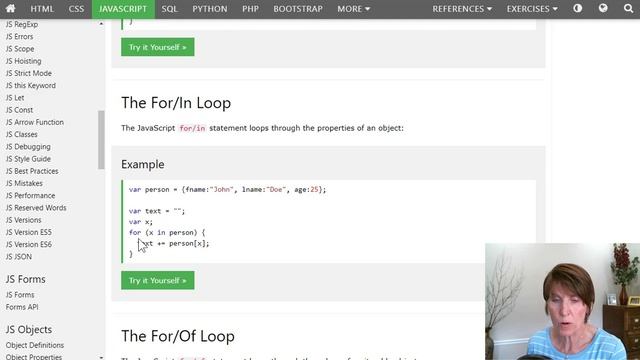Open JS Version ES6 in sidebar
This screenshot has width=640, height=360.
click(x=29, y=245)
